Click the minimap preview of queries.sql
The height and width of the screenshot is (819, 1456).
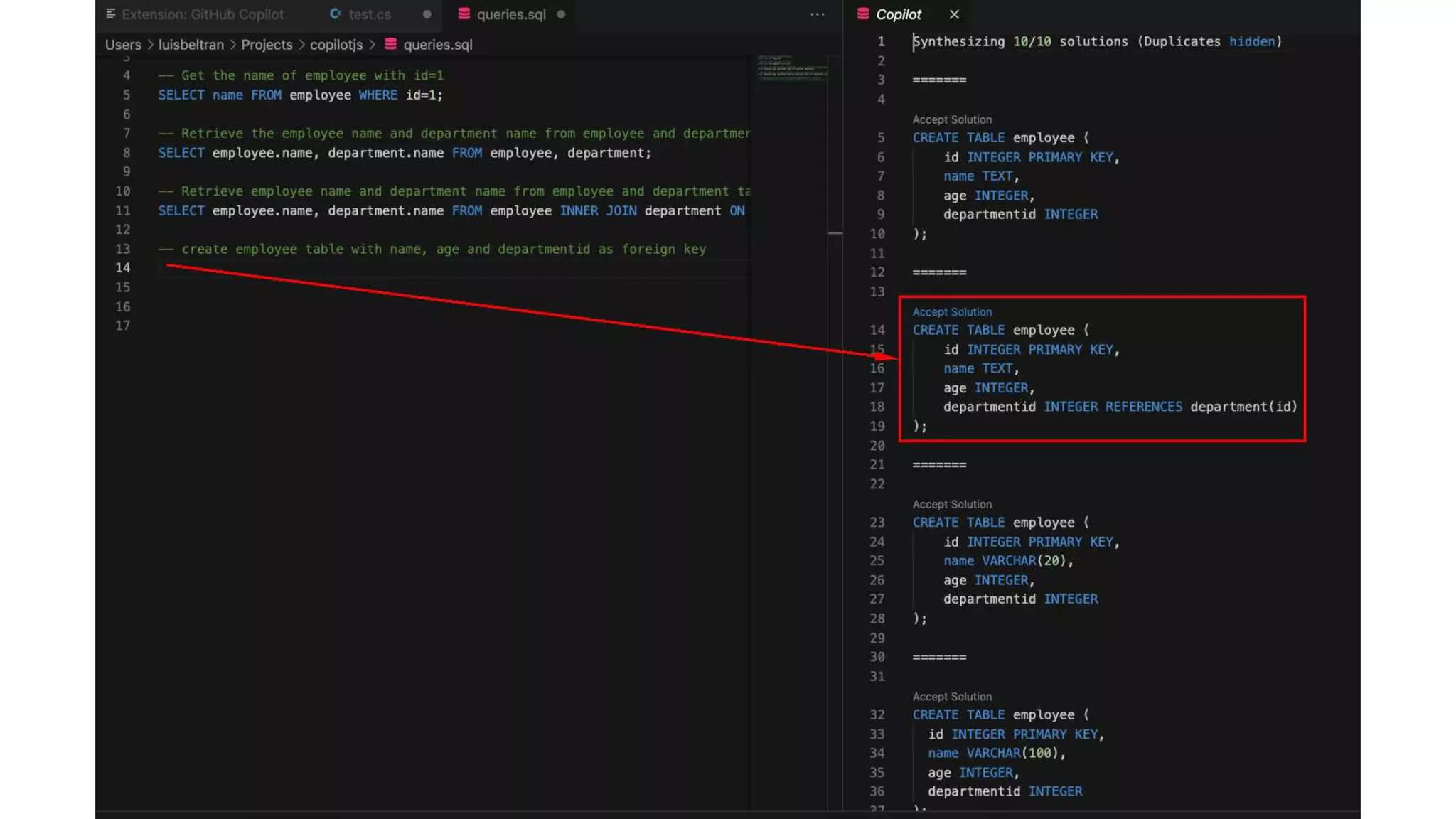click(791, 68)
